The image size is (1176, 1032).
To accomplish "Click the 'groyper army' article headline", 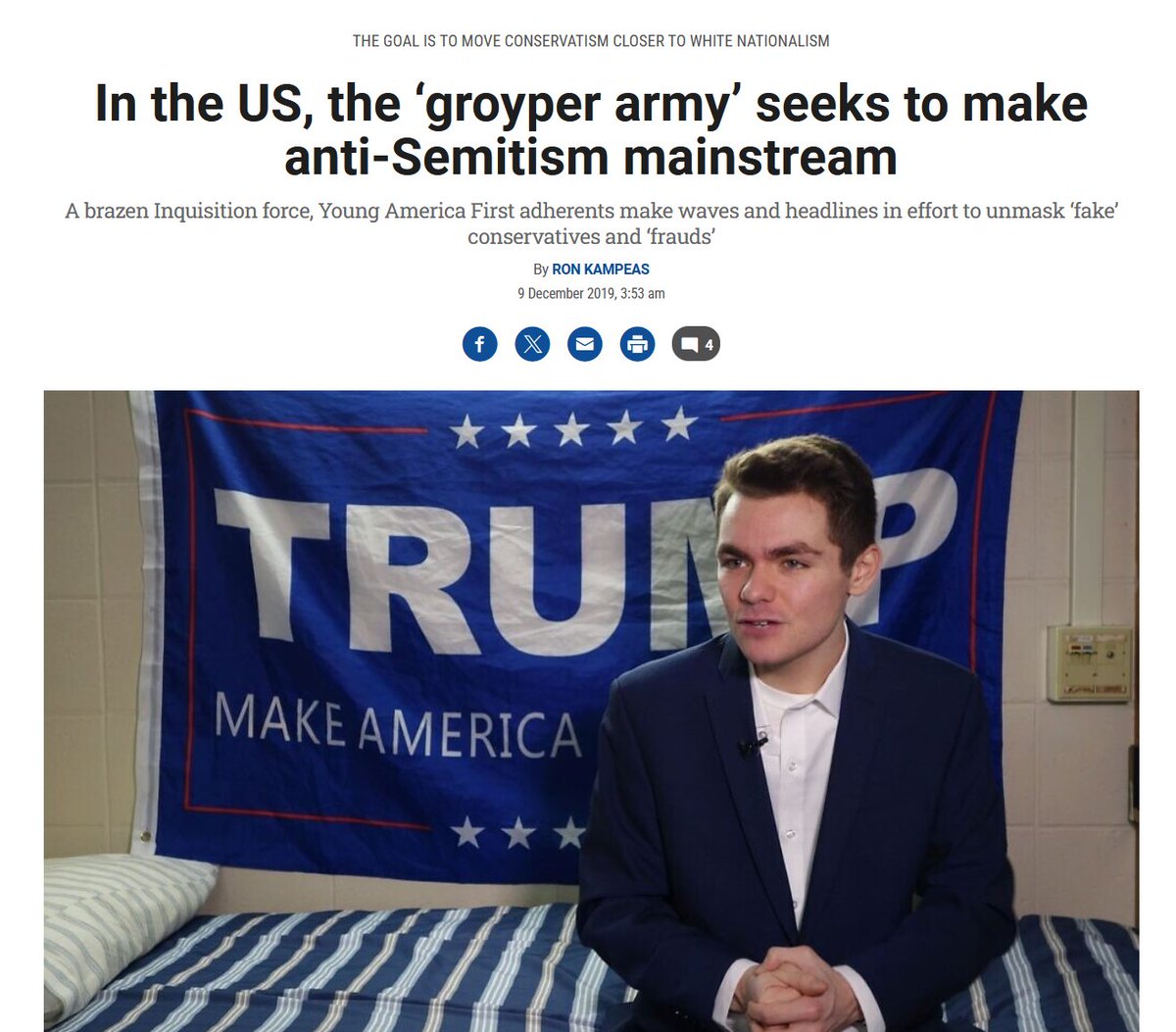I will [591, 130].
